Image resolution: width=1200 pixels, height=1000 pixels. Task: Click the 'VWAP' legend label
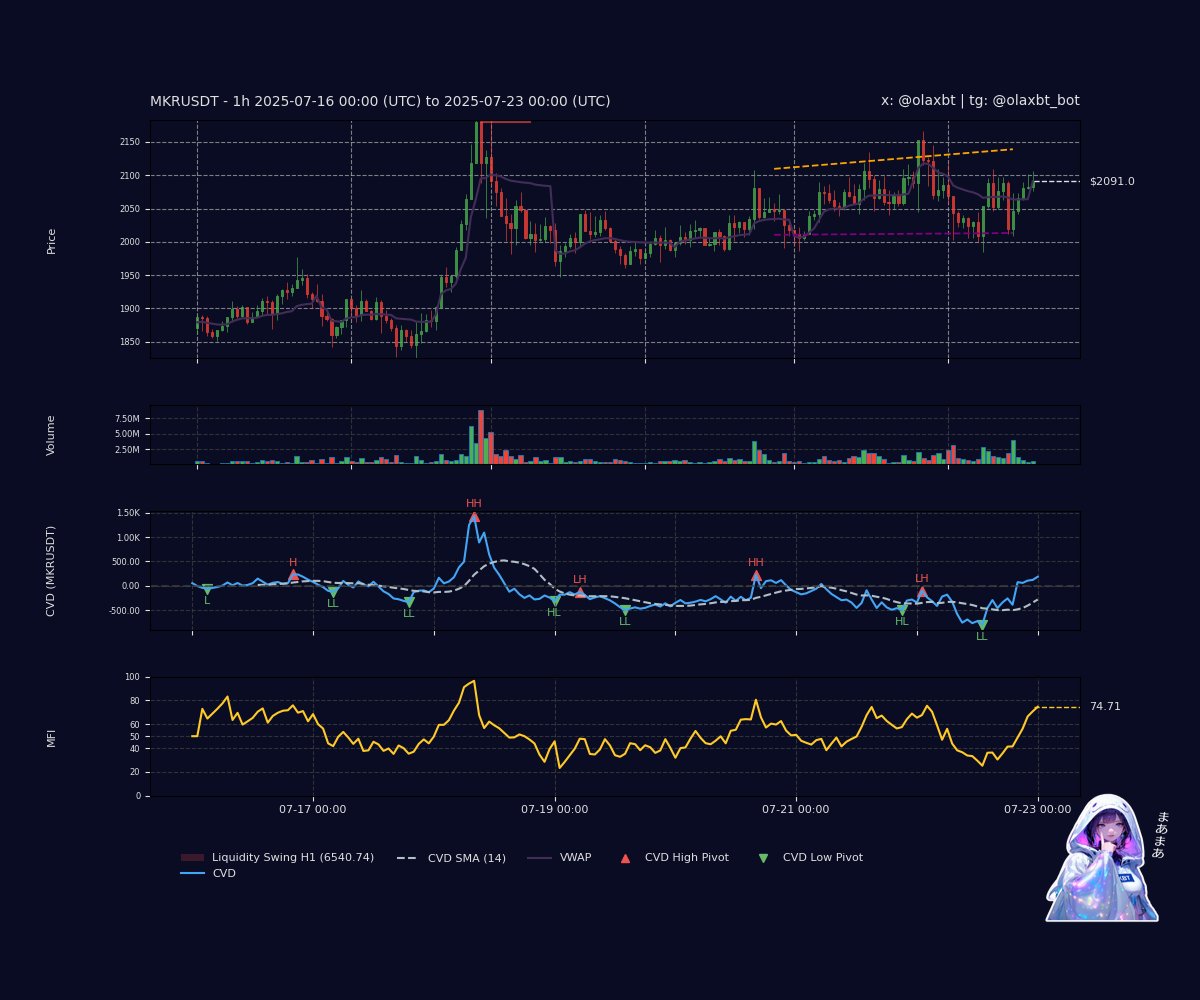[575, 858]
